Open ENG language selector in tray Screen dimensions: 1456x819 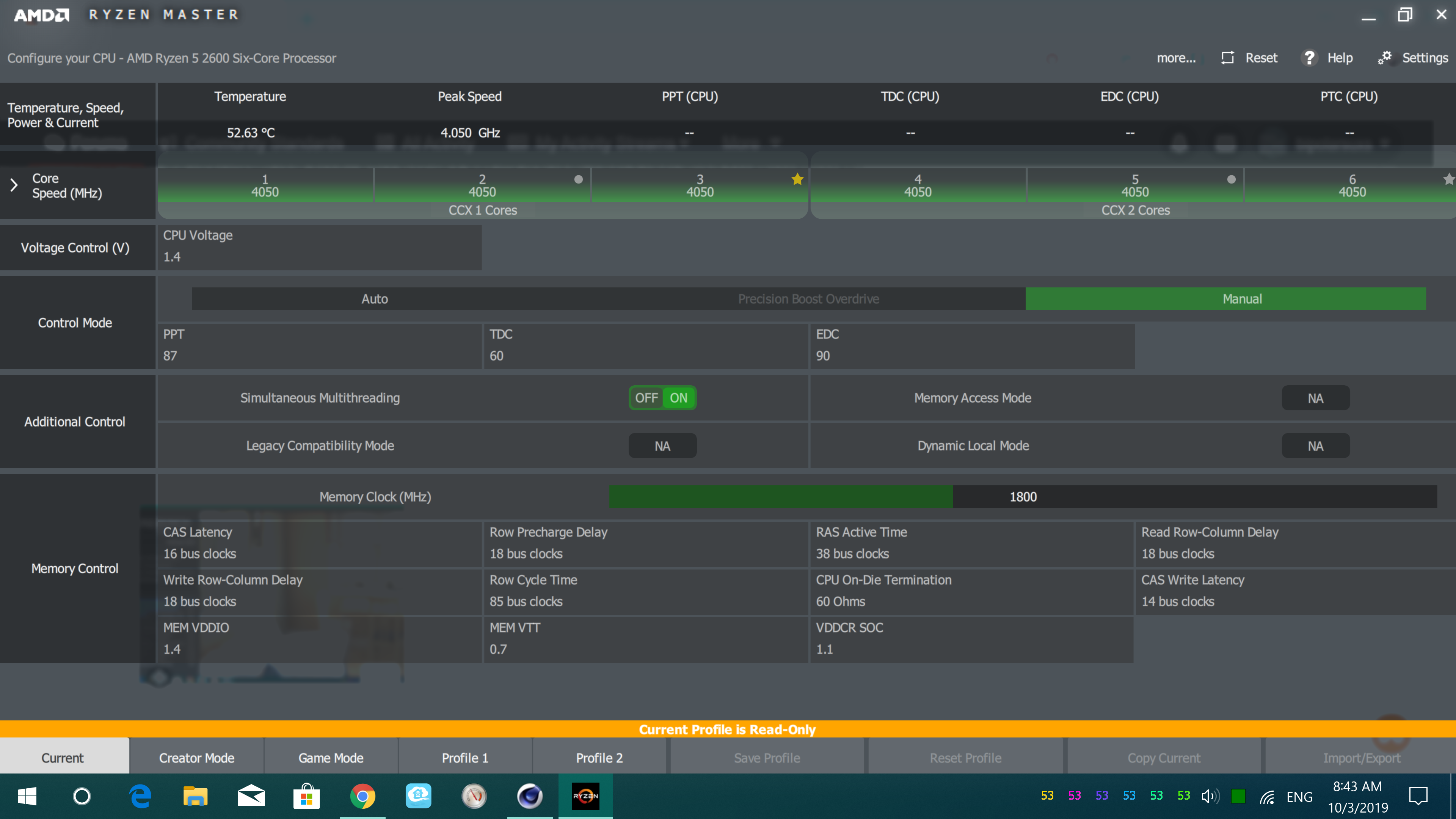(x=1299, y=797)
